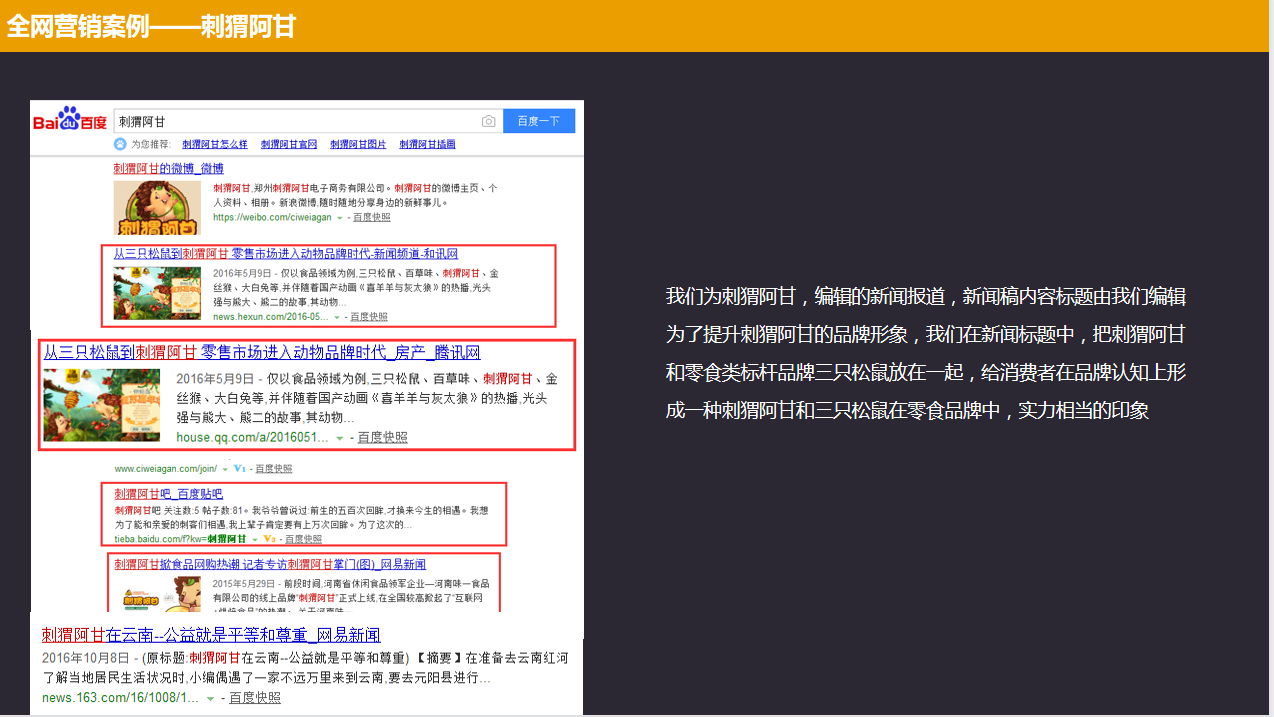Expand the arrow after news.163.com URL
This screenshot has height=717, width=1274.
click(210, 698)
